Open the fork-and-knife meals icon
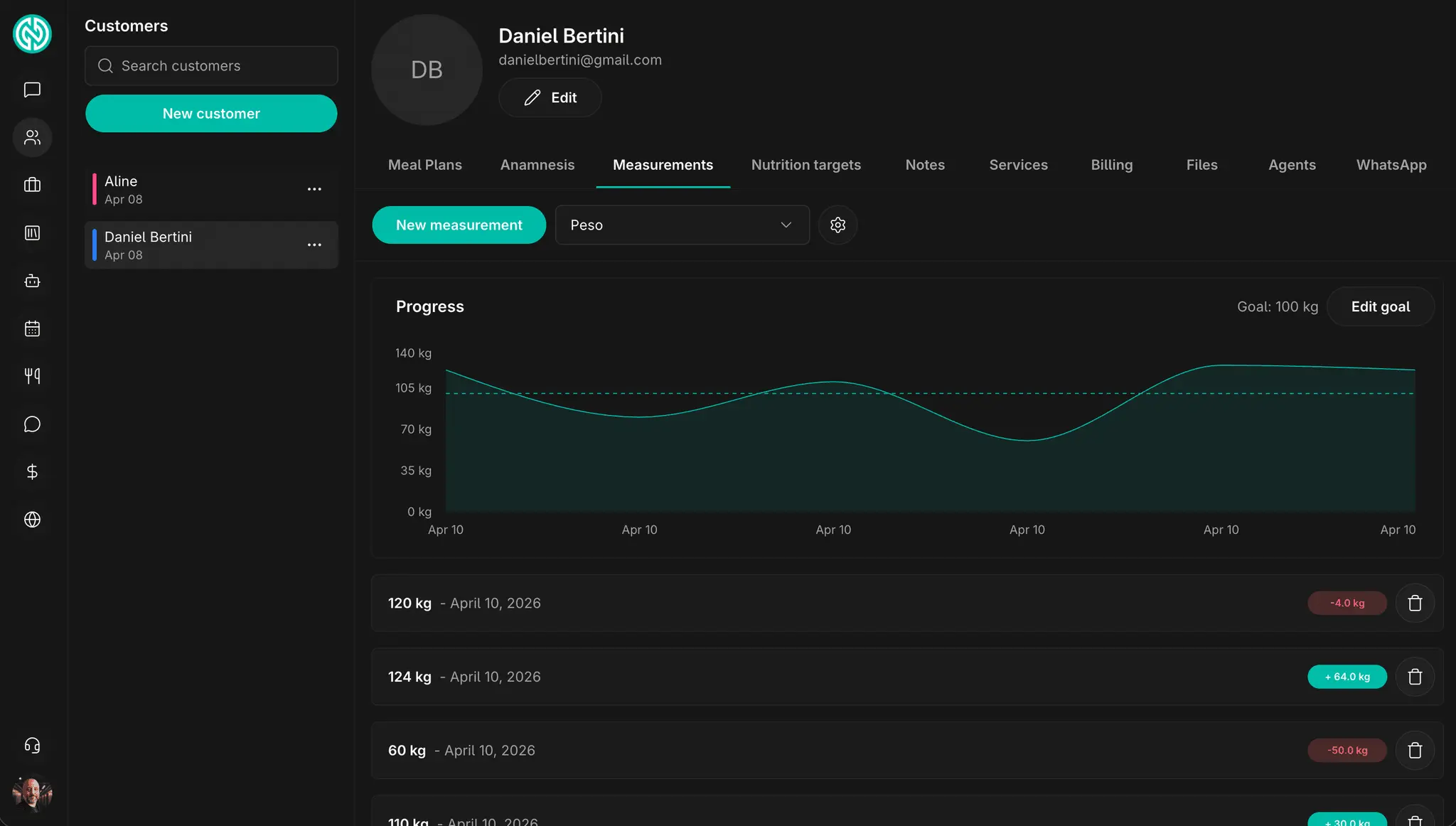Viewport: 1456px width, 826px height. 32,376
